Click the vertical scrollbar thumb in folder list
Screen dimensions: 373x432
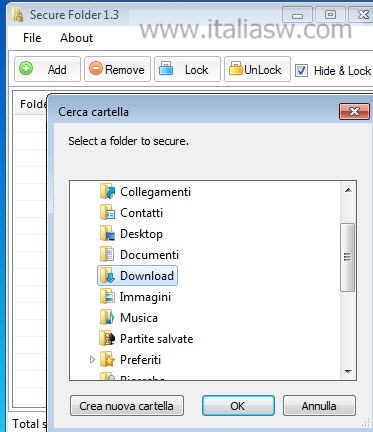(348, 257)
